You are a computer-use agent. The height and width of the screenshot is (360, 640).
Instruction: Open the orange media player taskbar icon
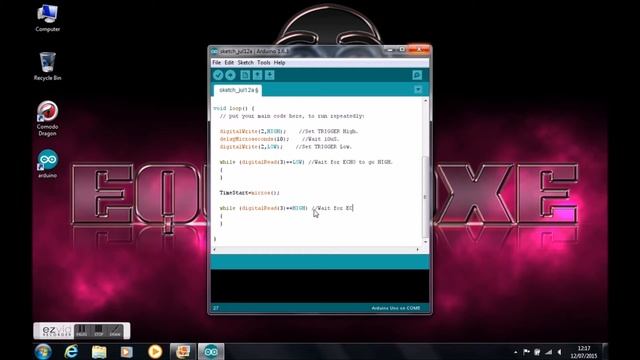[x=155, y=351]
